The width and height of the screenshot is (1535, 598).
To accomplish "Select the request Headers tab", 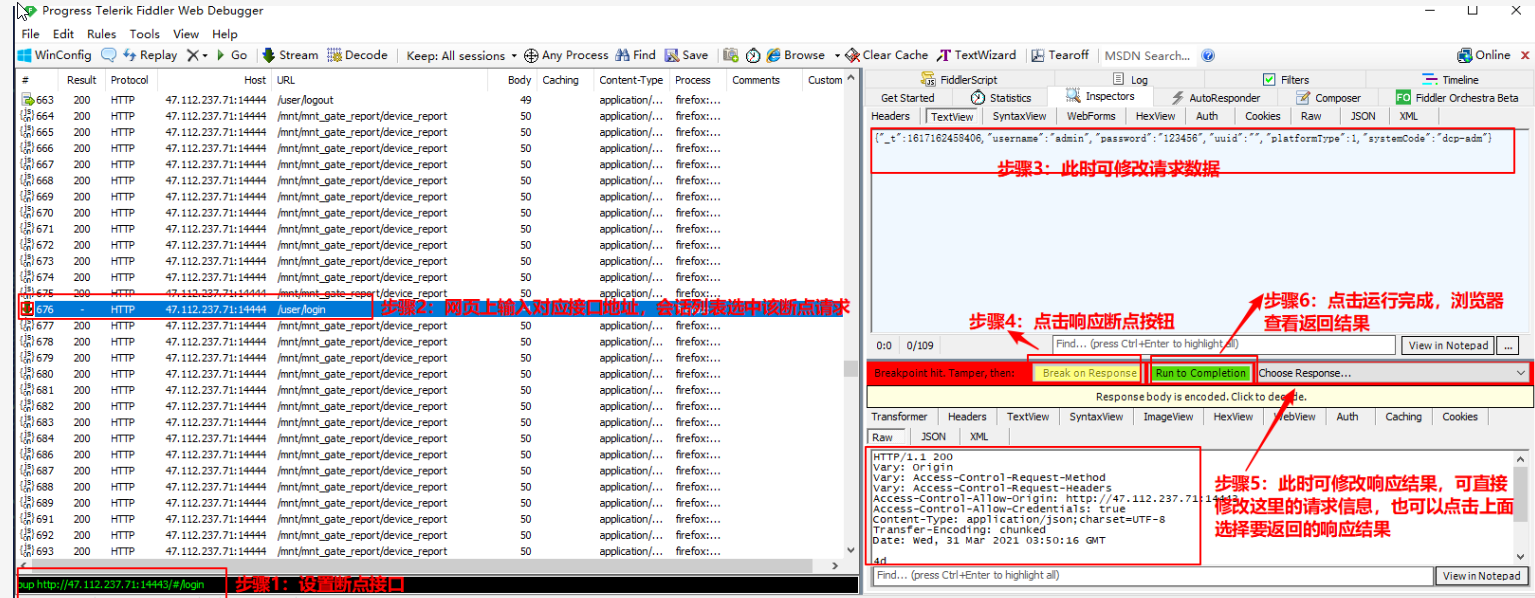I will (891, 116).
